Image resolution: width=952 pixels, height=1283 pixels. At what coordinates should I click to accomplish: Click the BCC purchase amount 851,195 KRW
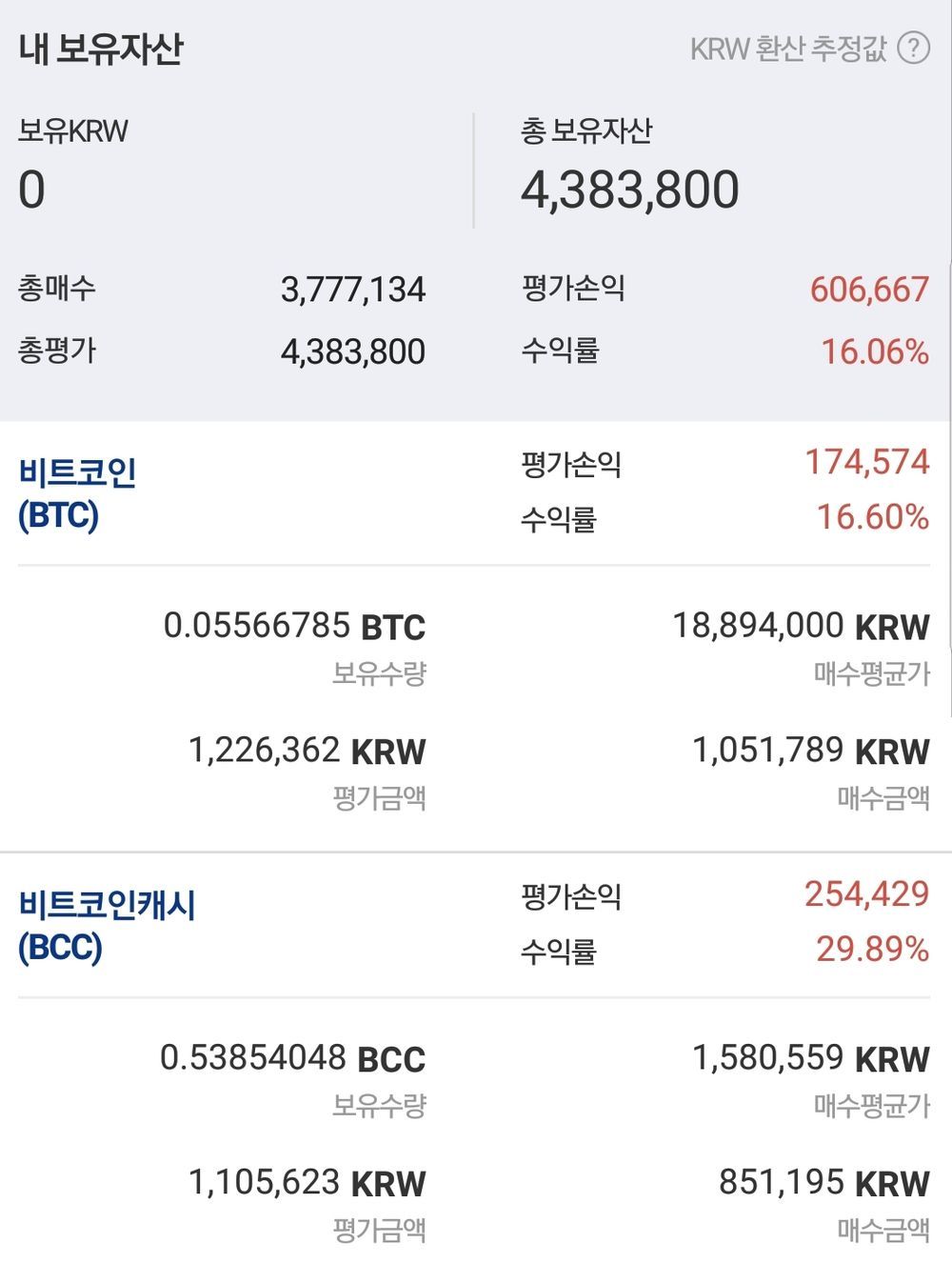click(x=823, y=1182)
